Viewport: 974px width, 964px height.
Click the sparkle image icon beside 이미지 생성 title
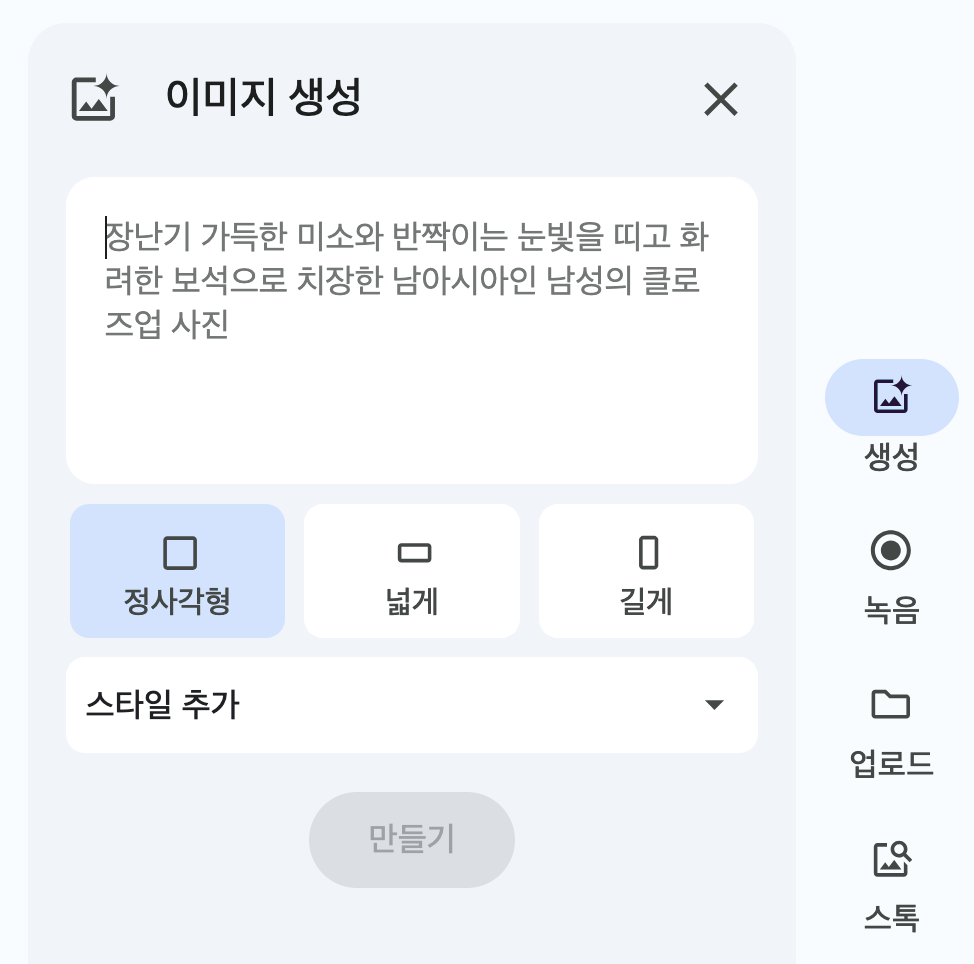click(95, 99)
